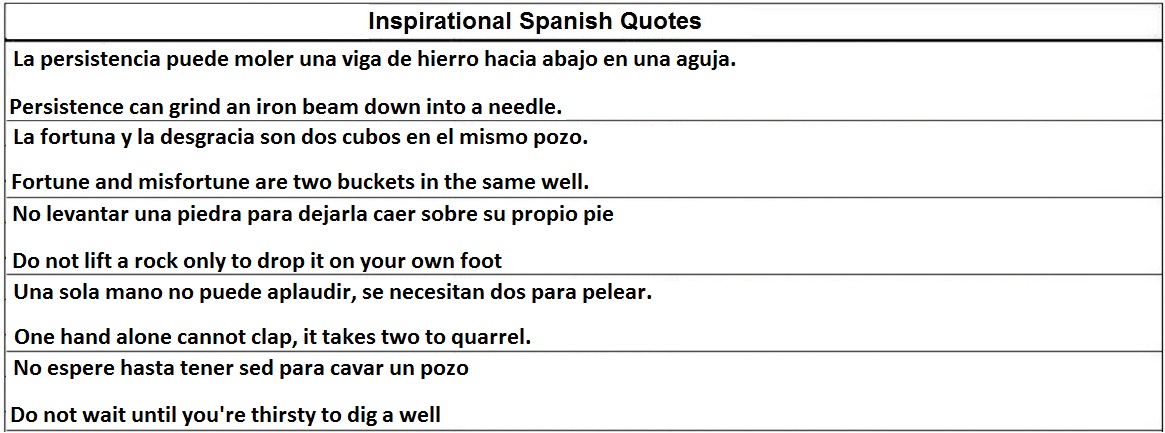The height and width of the screenshot is (433, 1165).
Task: Click the word "quarrel" in the fourth translation
Action: click(492, 338)
